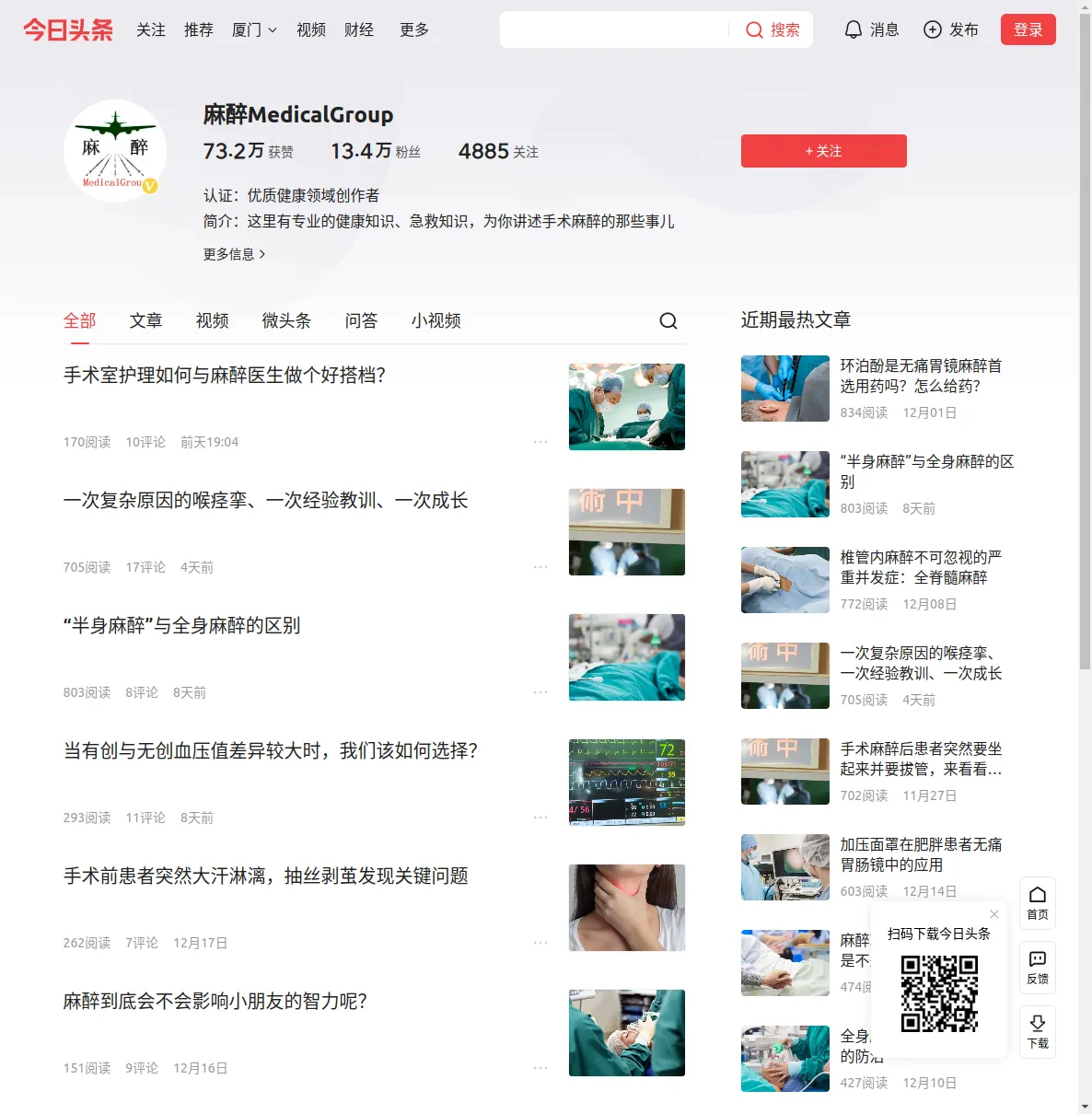The image size is (1092, 1114).
Task: Open feed article 半身麻醉与全身麻醉的区别
Action: tap(182, 625)
